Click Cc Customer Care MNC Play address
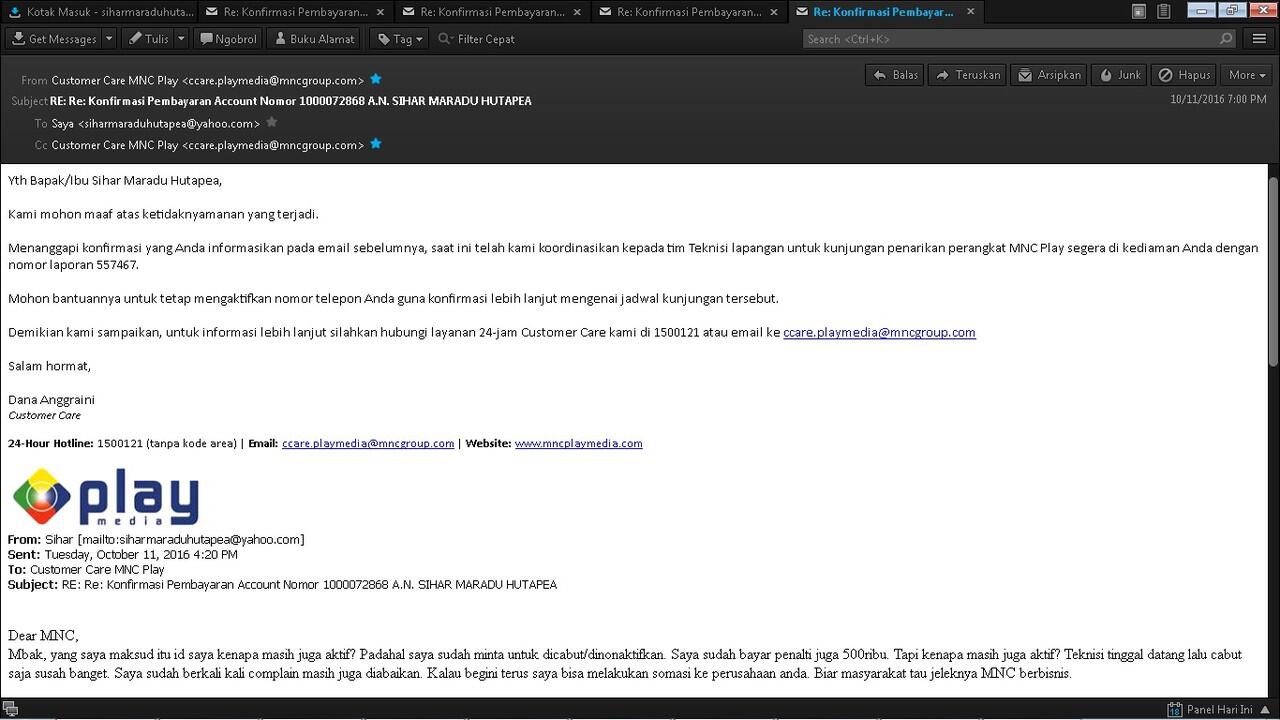Viewport: 1280px width, 720px height. 208,145
